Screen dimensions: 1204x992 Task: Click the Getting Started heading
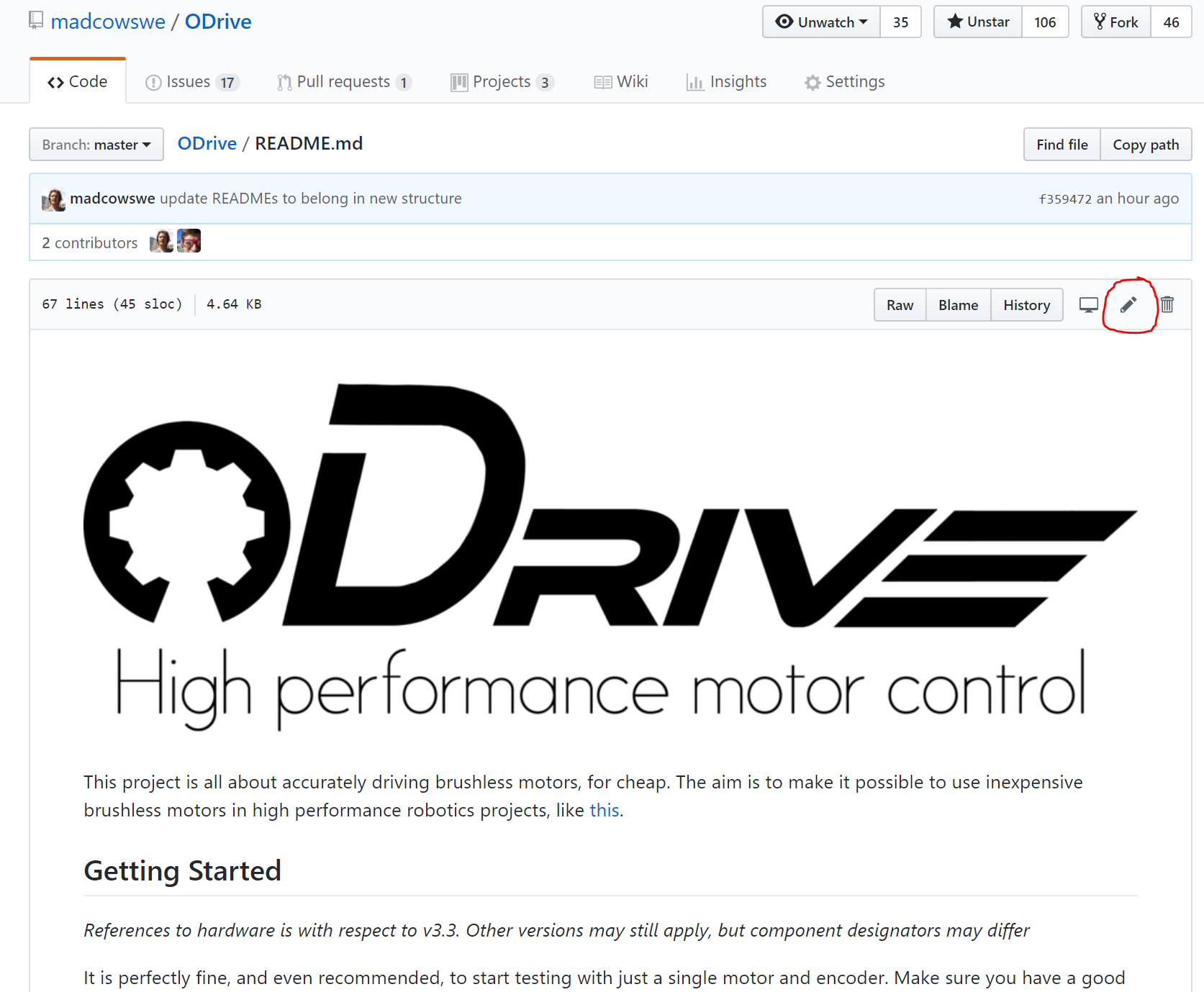pyautogui.click(x=182, y=870)
